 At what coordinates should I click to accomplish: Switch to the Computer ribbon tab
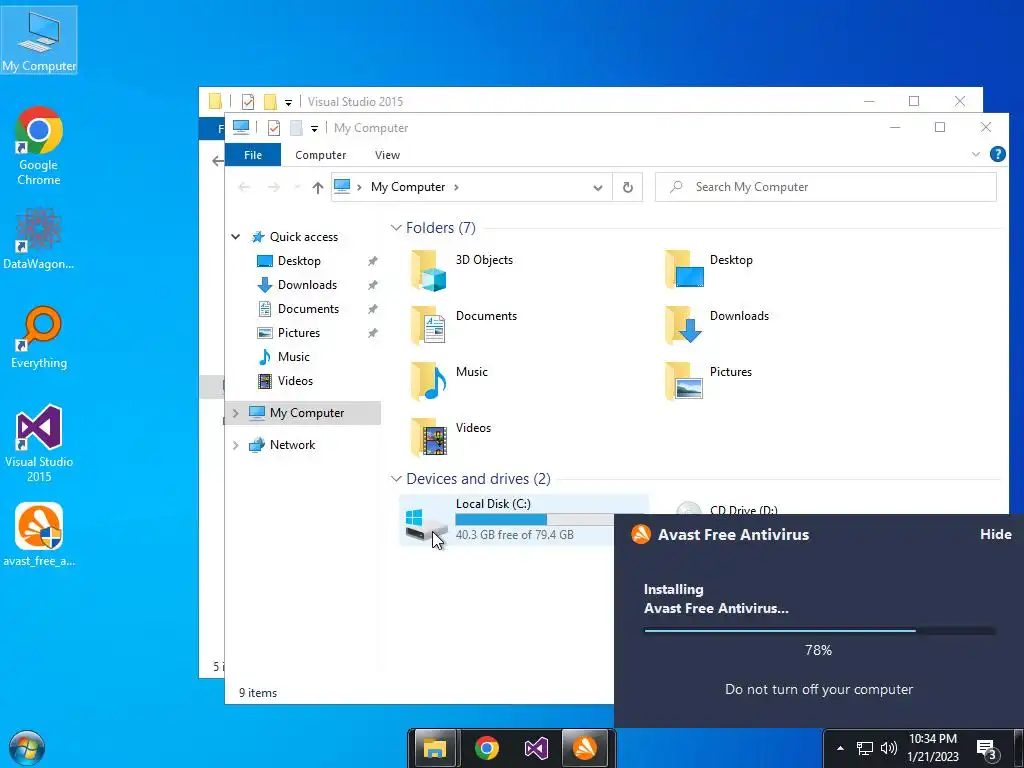(320, 155)
